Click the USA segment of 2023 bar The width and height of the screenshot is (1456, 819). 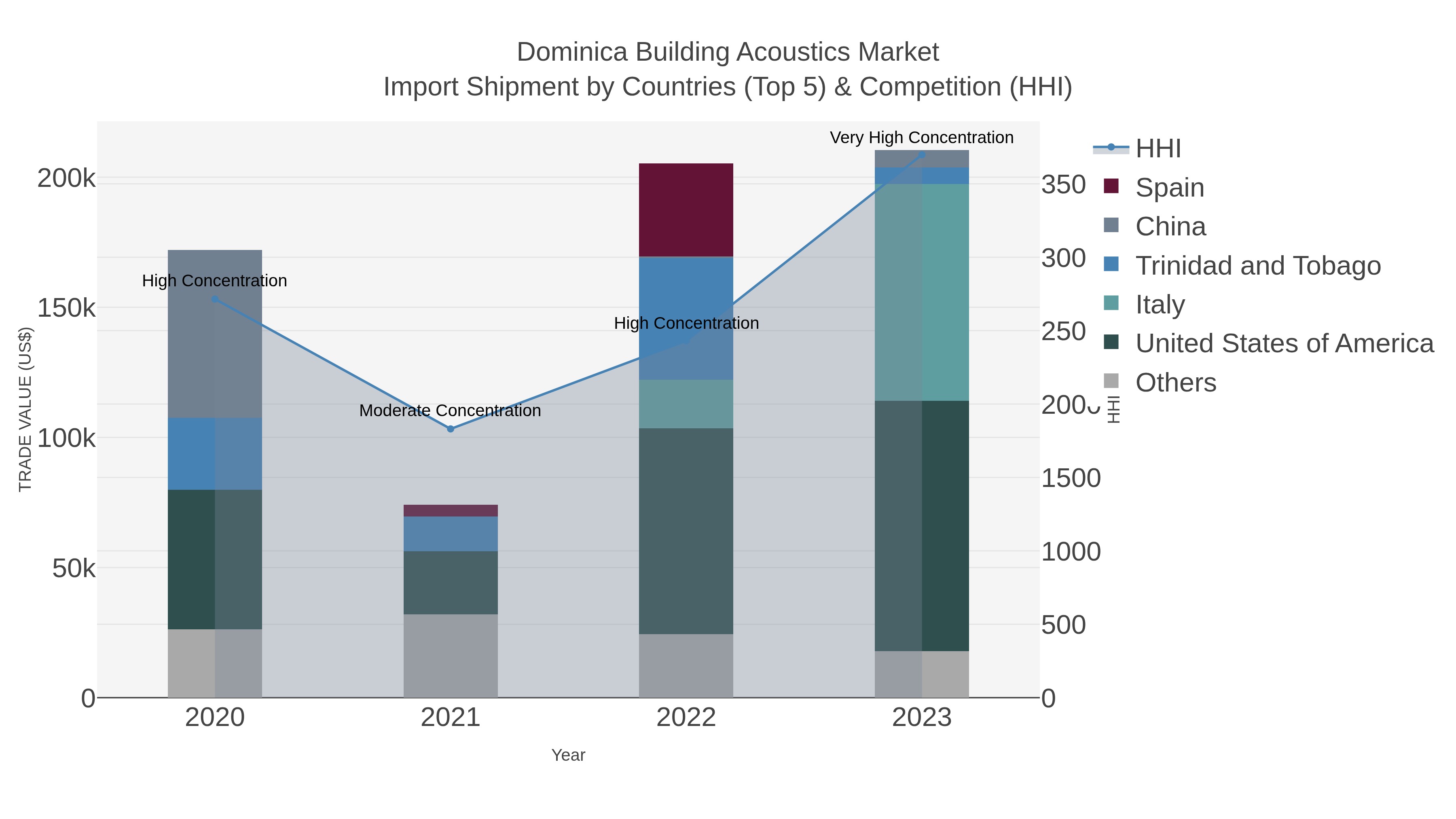[x=922, y=526]
